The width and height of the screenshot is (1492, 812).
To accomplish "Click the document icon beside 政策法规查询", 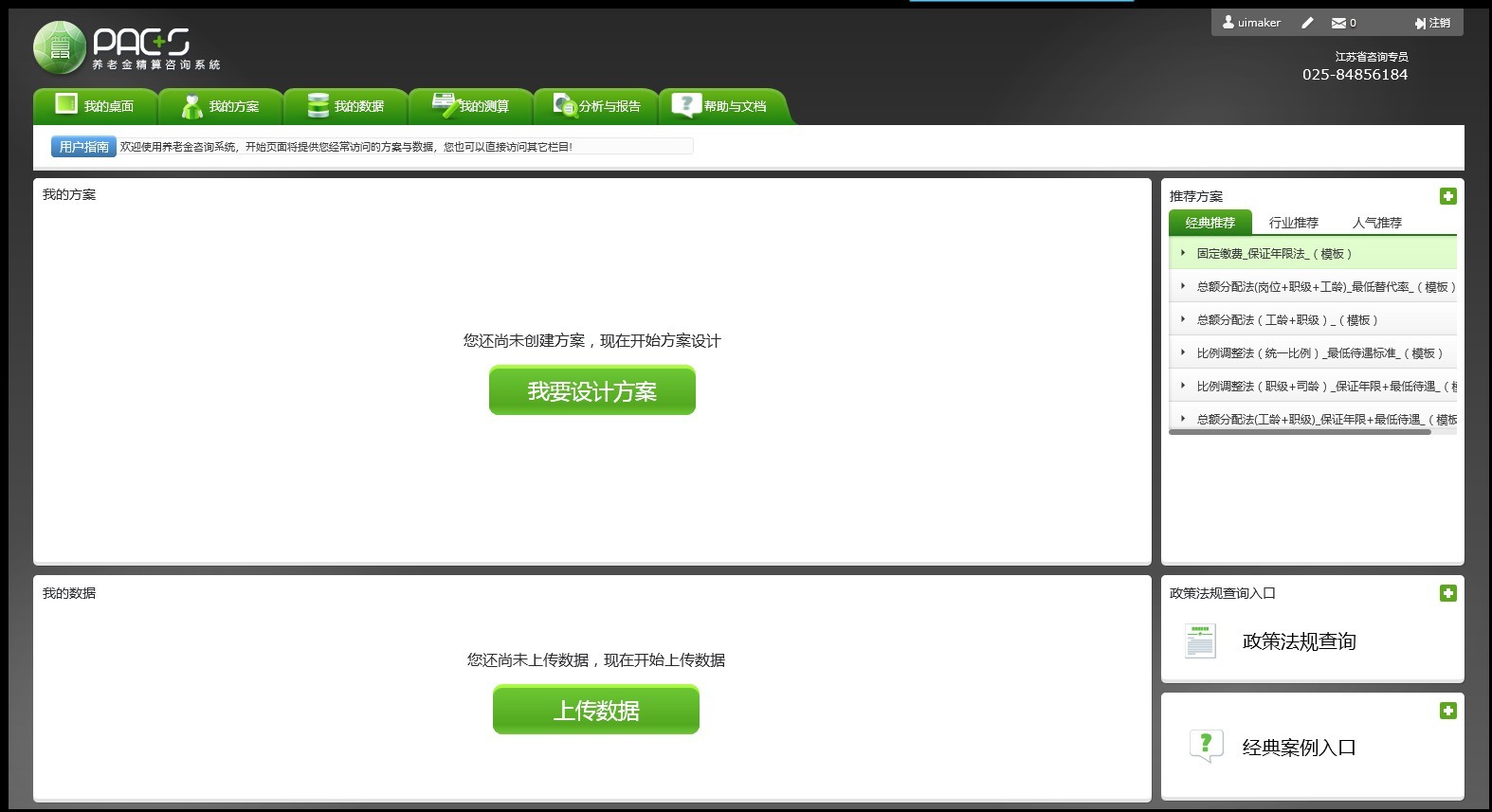I will (x=1200, y=641).
